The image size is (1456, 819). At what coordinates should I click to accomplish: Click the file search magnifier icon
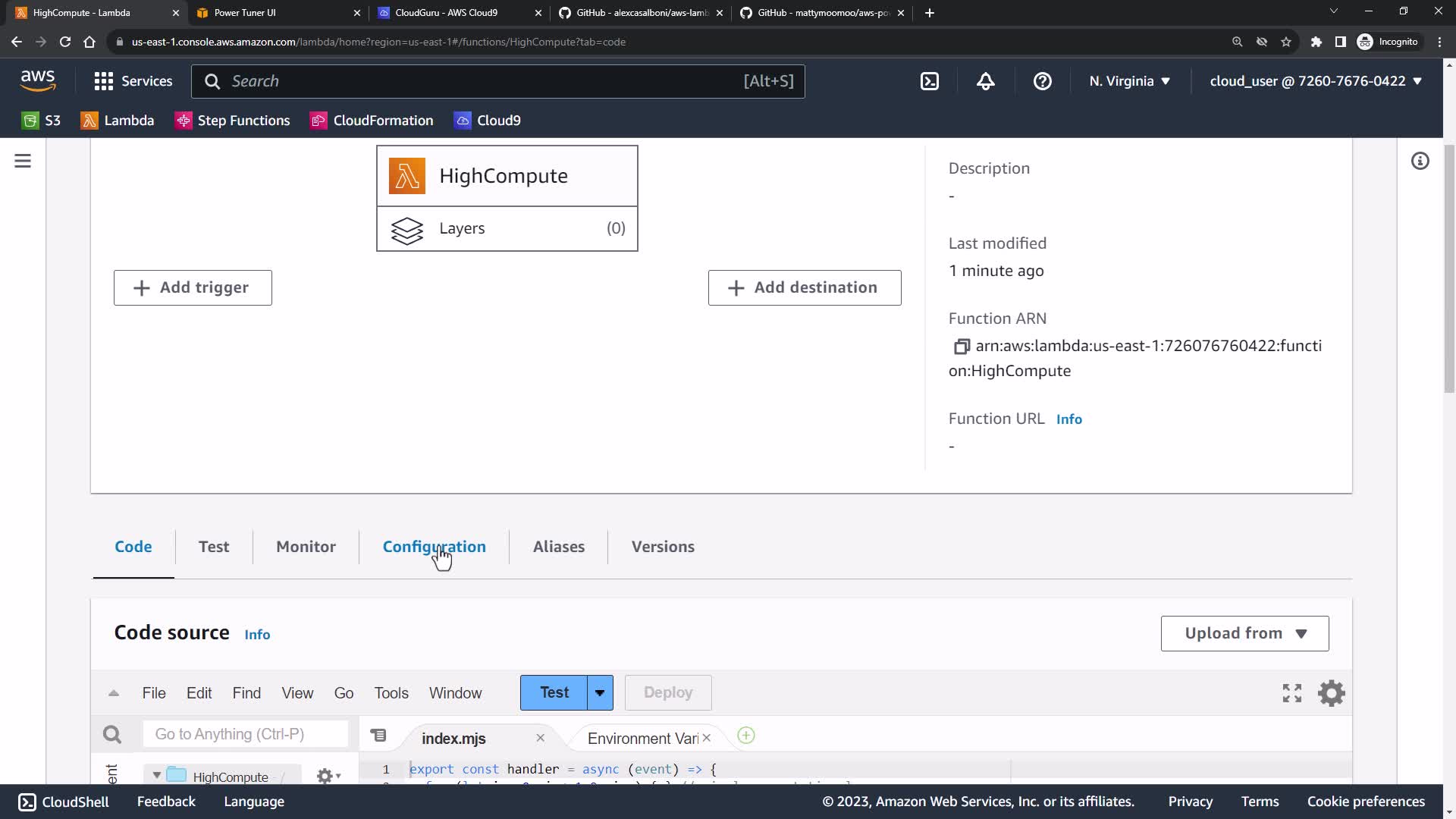pos(112,734)
